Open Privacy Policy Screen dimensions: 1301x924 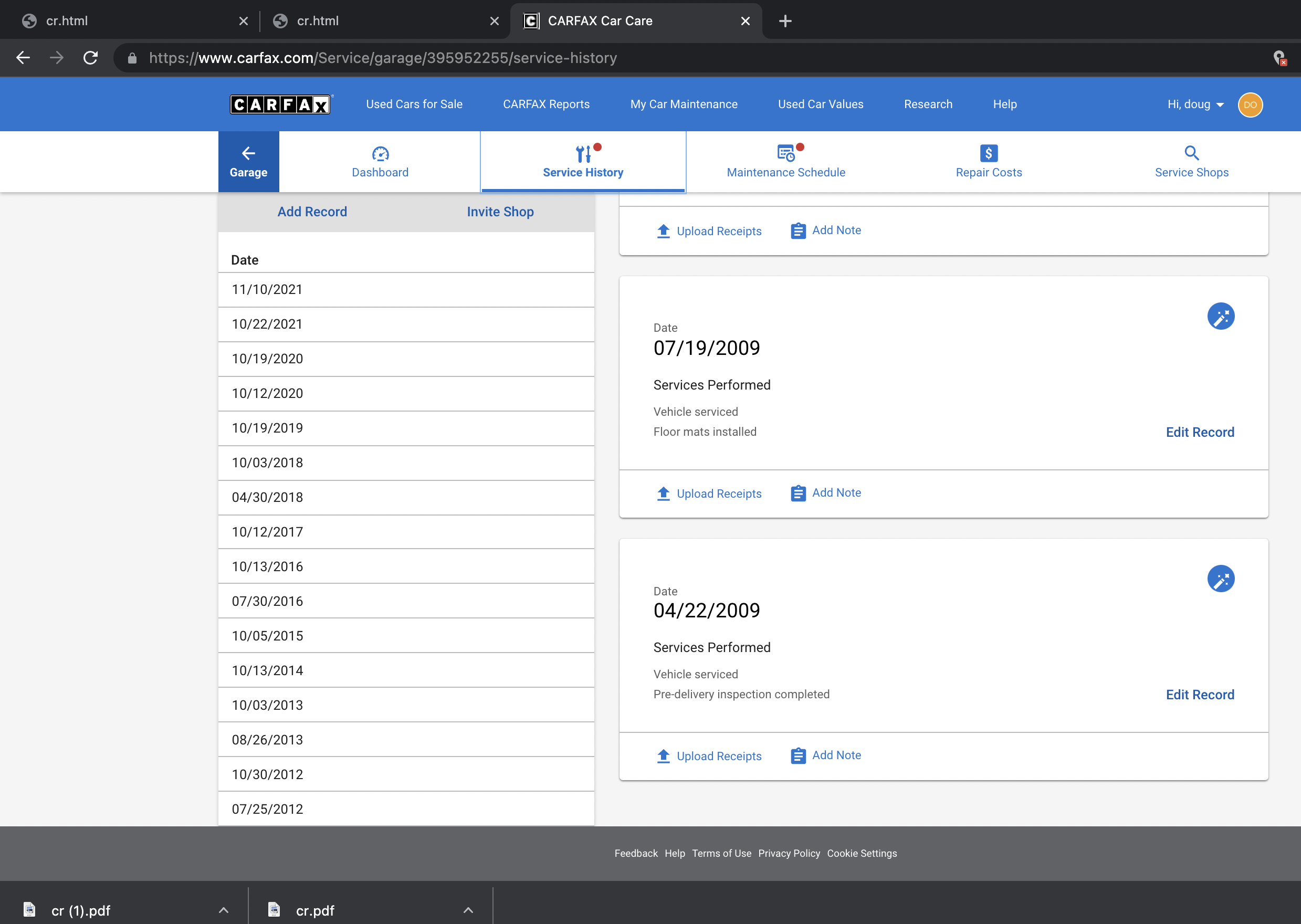click(789, 854)
